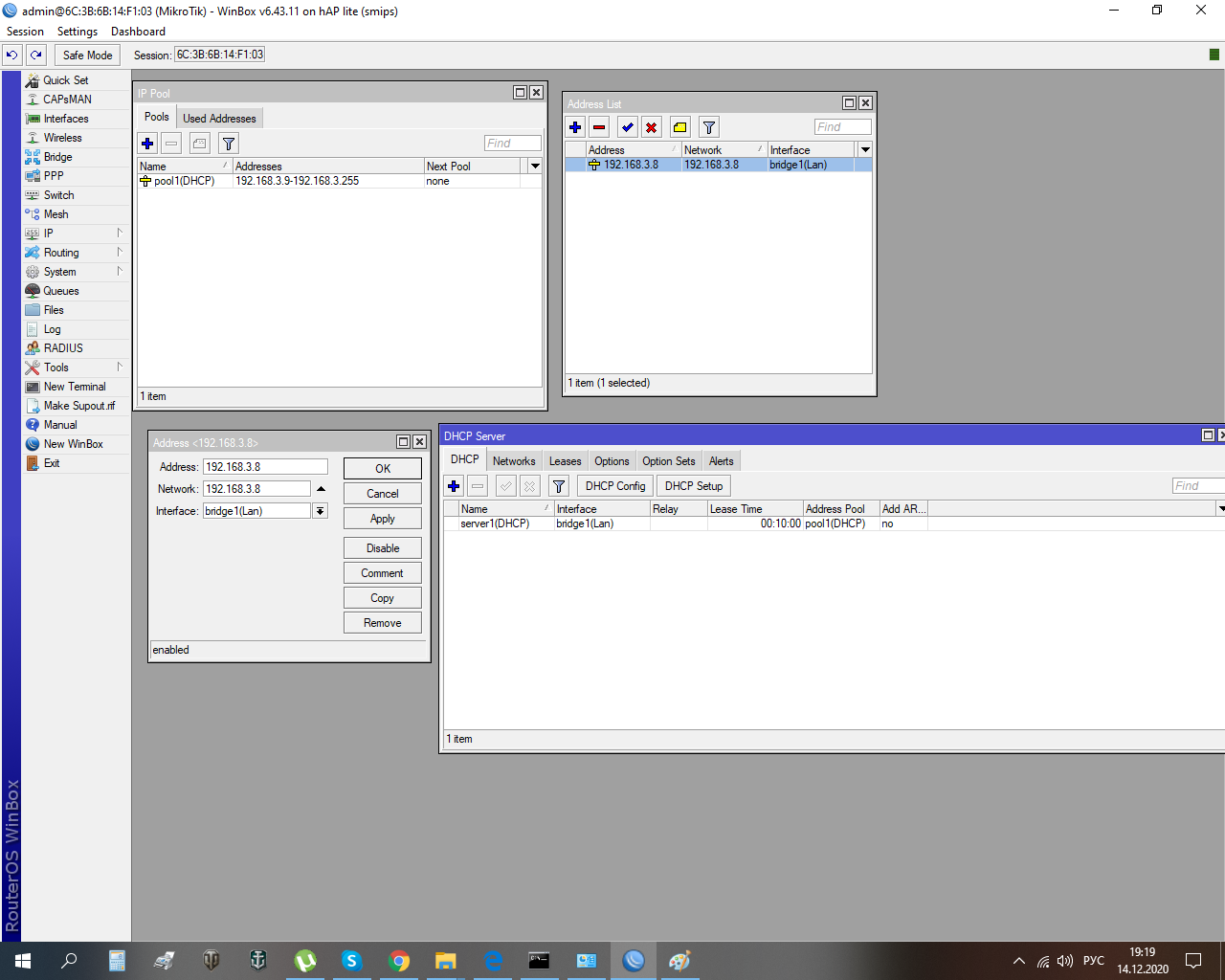
Task: Open Dashboard menu
Action: [x=138, y=32]
